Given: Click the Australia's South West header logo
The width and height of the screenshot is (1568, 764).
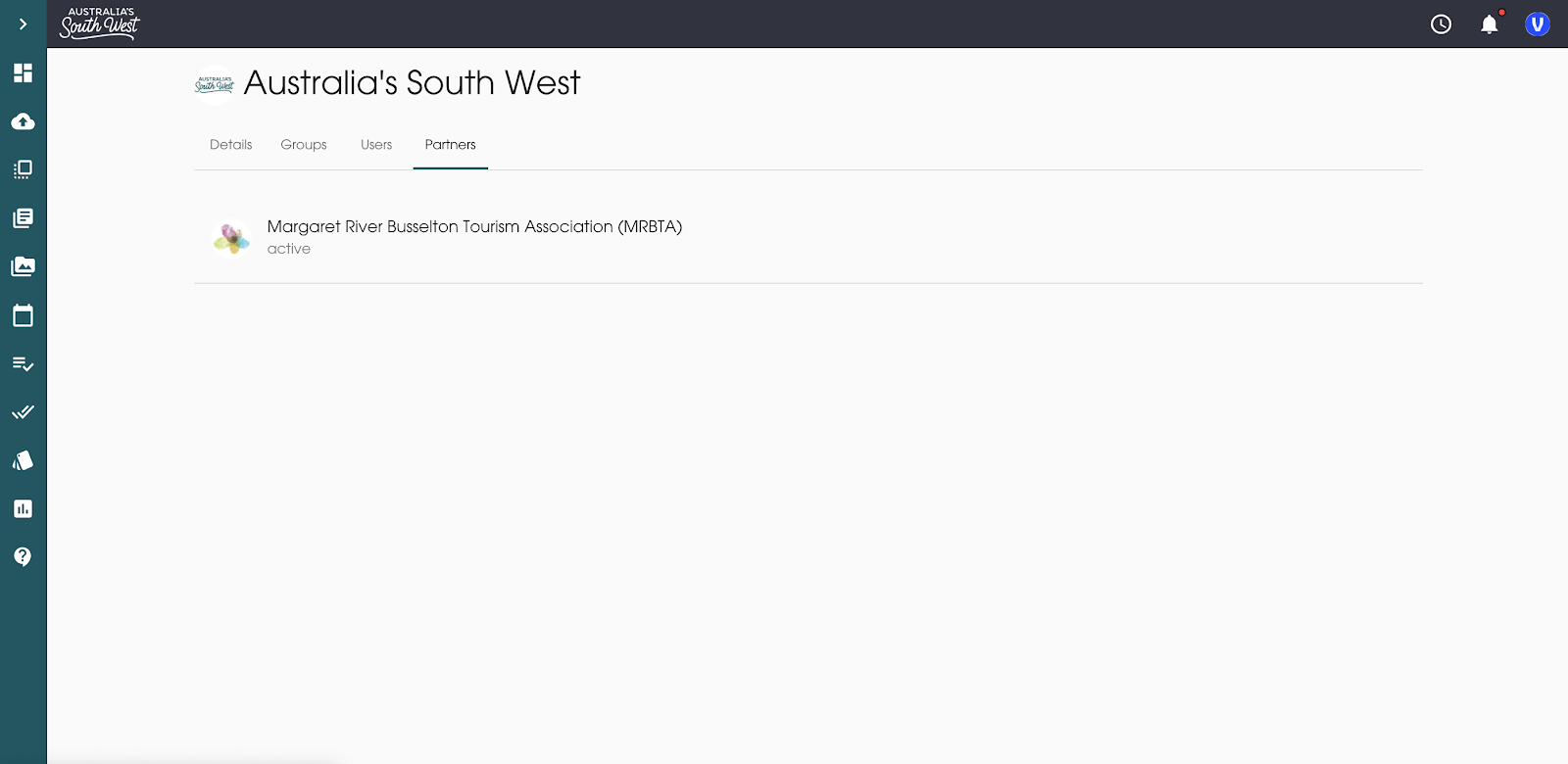Looking at the screenshot, I should 100,24.
